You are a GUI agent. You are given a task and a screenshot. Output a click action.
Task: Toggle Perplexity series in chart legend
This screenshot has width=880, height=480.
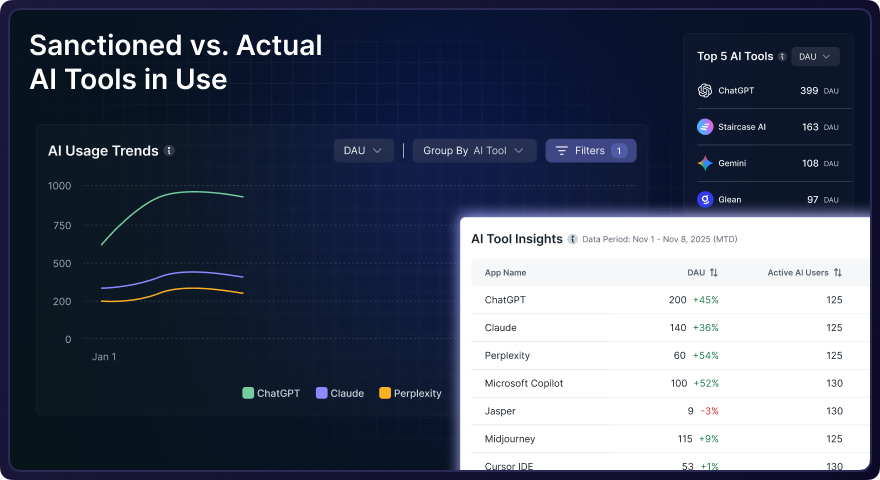(410, 393)
